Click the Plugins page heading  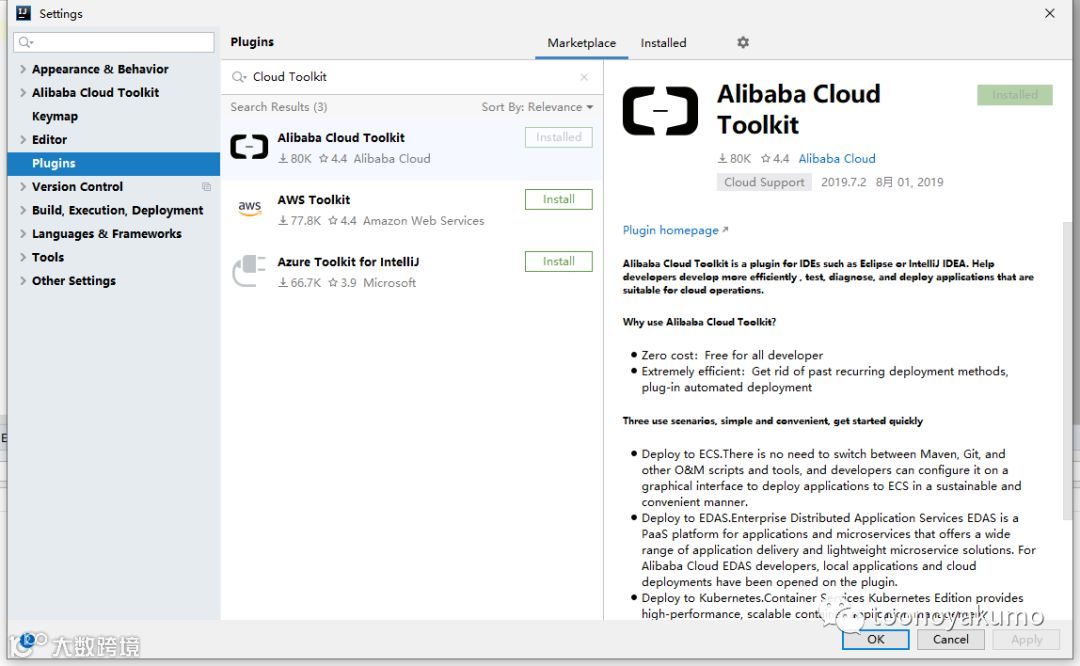pos(252,42)
